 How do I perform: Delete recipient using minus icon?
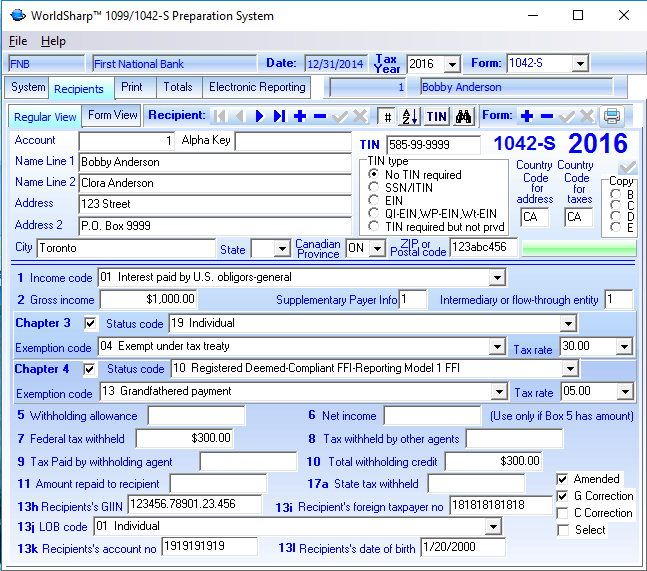320,116
